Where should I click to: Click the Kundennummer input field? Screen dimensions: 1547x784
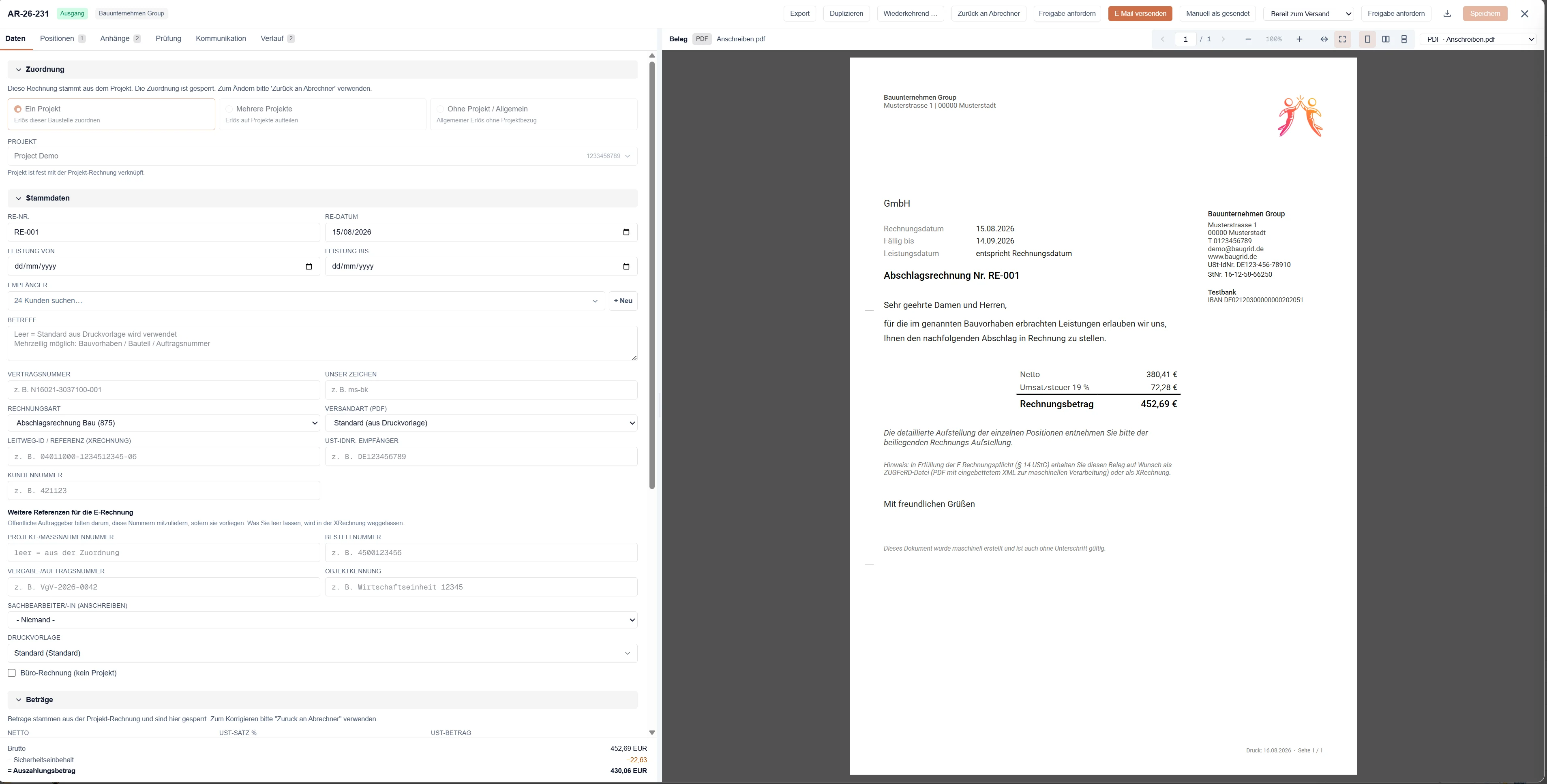pyautogui.click(x=164, y=490)
